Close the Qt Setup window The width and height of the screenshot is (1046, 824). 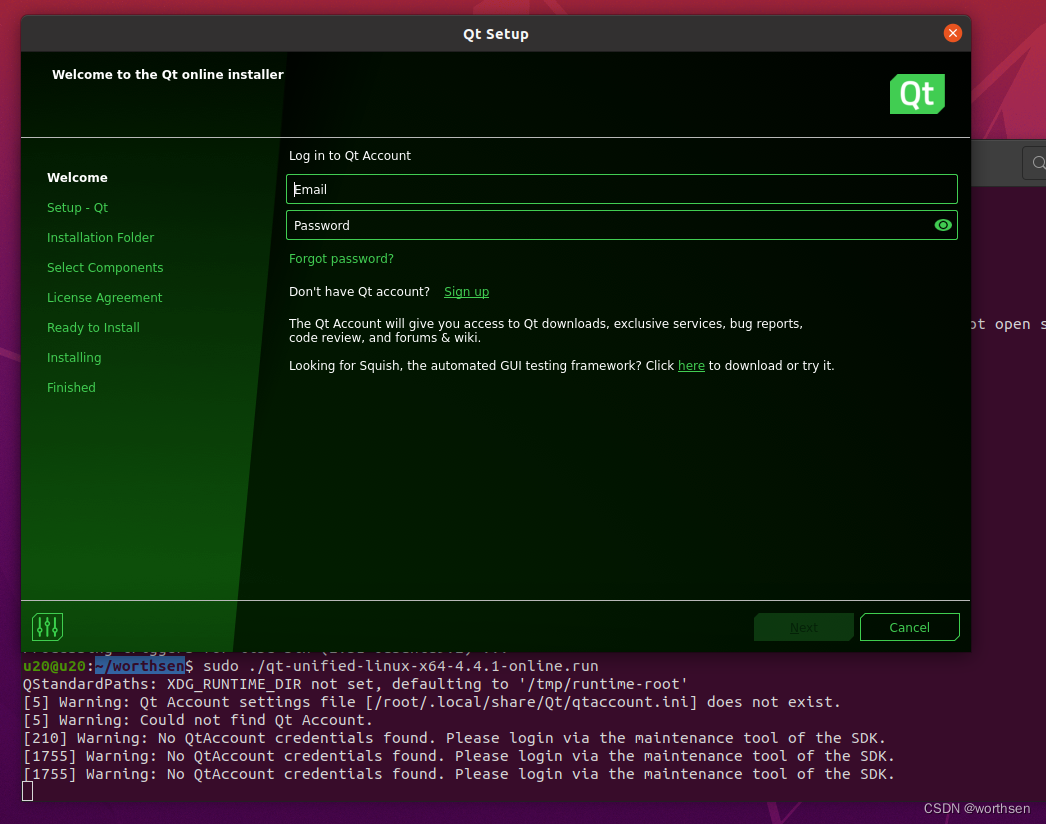(953, 33)
